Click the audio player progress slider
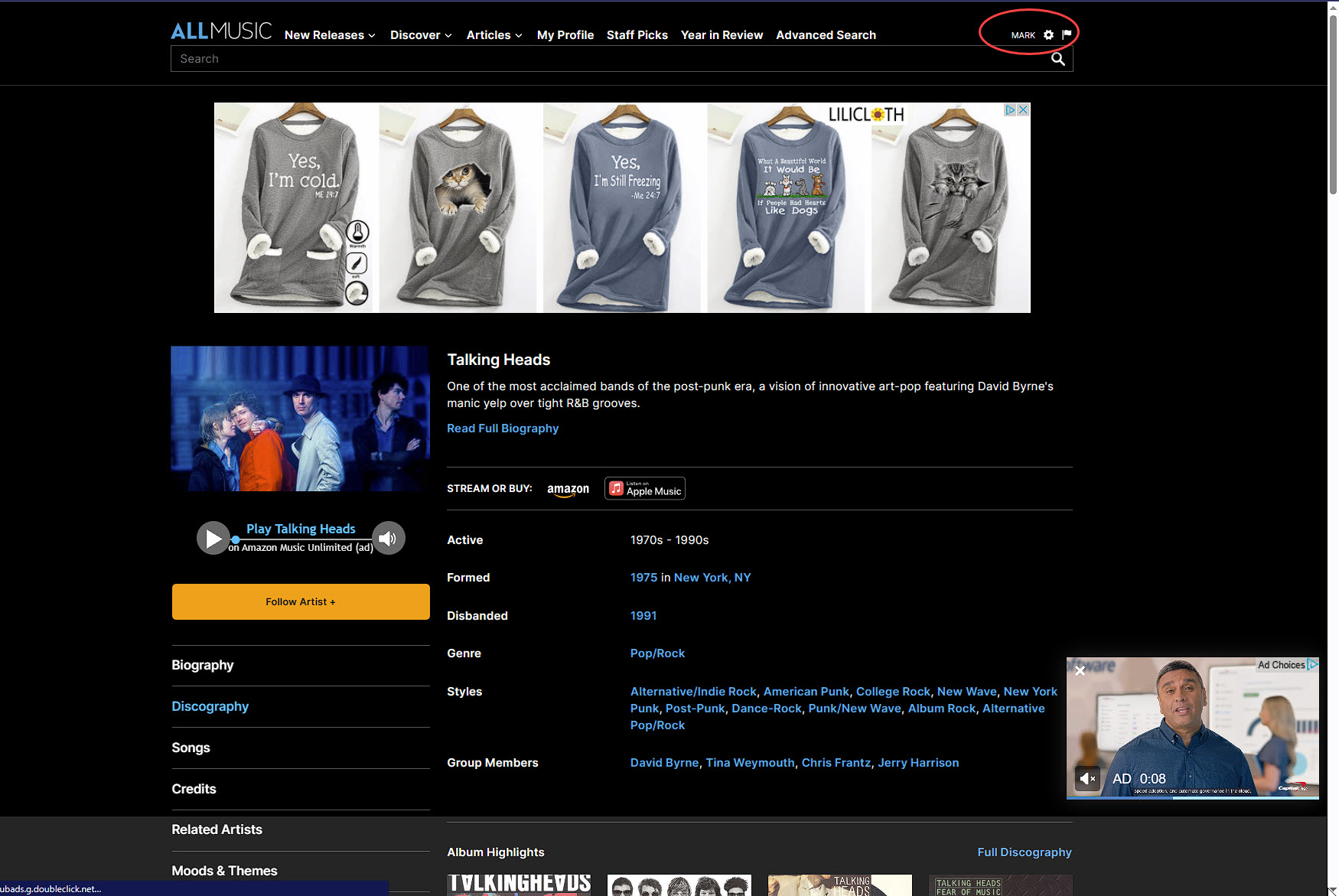Image resolution: width=1339 pixels, height=896 pixels. (302, 540)
